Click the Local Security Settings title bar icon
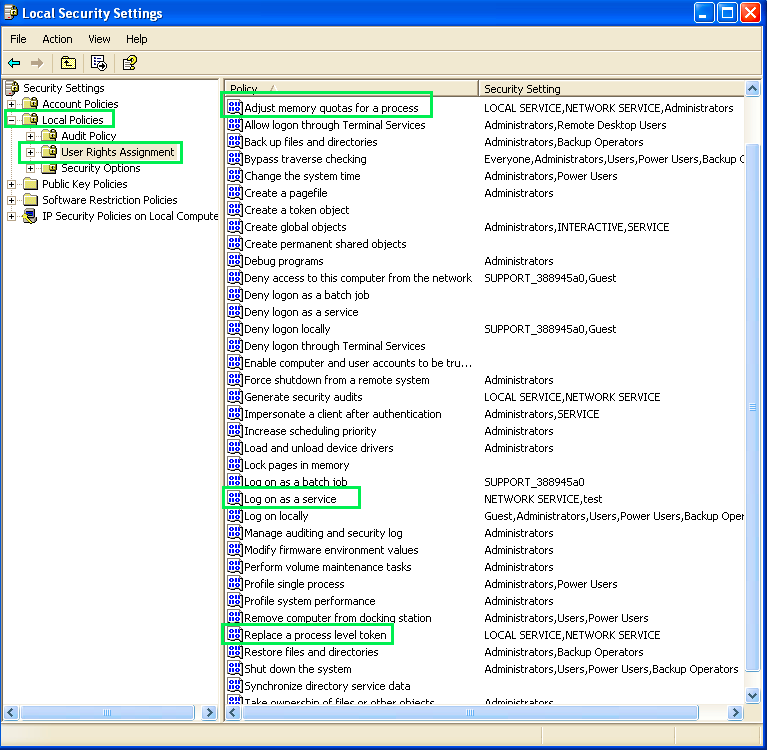The image size is (767, 750). 11,13
